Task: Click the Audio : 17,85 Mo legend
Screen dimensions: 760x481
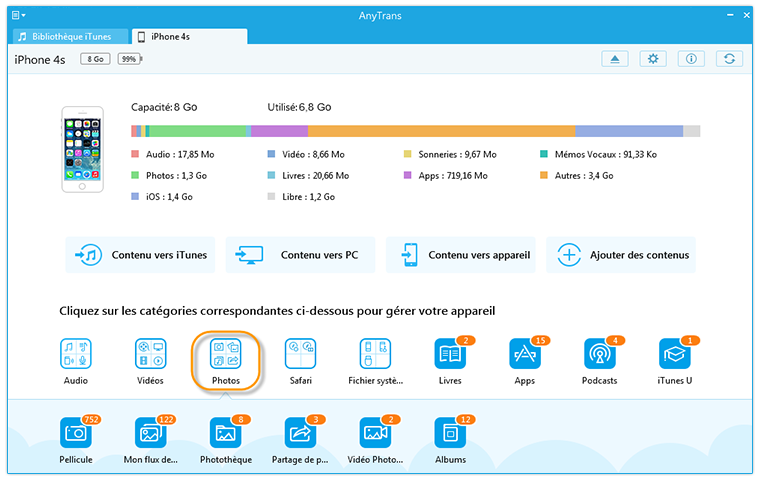Action: [x=173, y=155]
